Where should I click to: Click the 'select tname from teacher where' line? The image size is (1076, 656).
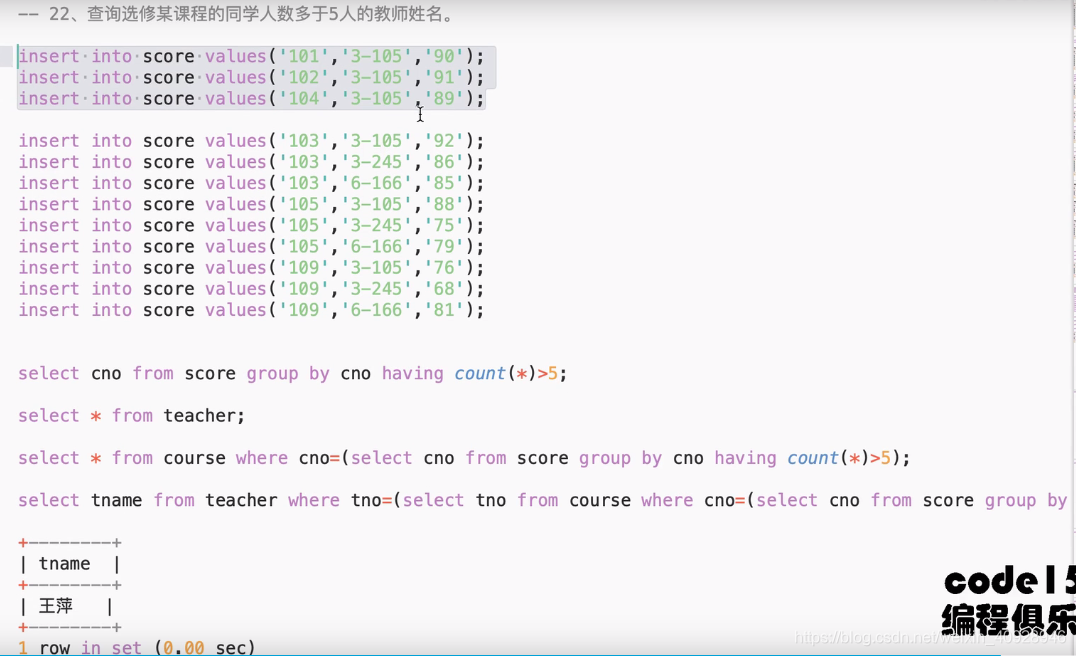(543, 500)
